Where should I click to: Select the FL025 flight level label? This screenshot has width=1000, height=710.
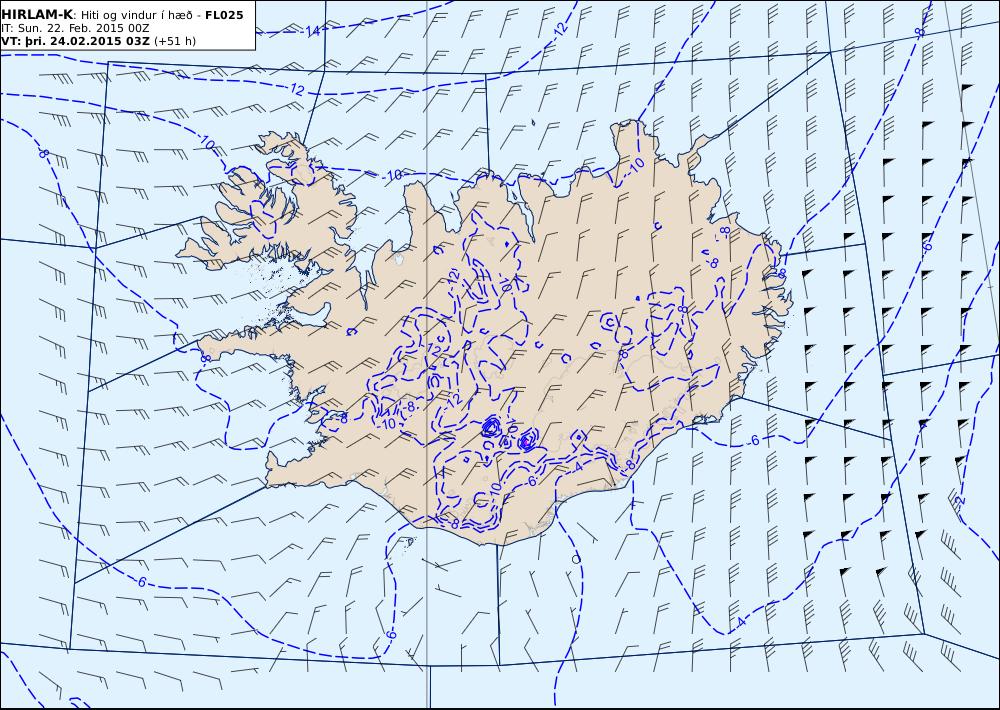click(224, 15)
